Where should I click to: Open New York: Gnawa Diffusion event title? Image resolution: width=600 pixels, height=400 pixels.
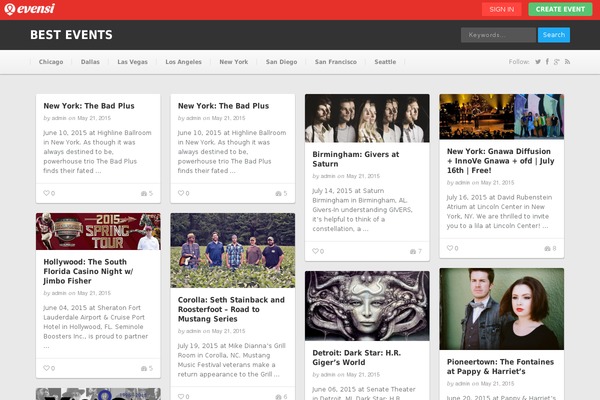coord(501,161)
